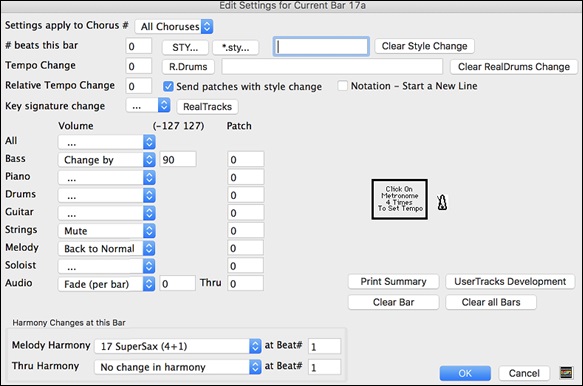The width and height of the screenshot is (583, 386).
Task: Click the *.sty... button
Action: pyautogui.click(x=235, y=48)
